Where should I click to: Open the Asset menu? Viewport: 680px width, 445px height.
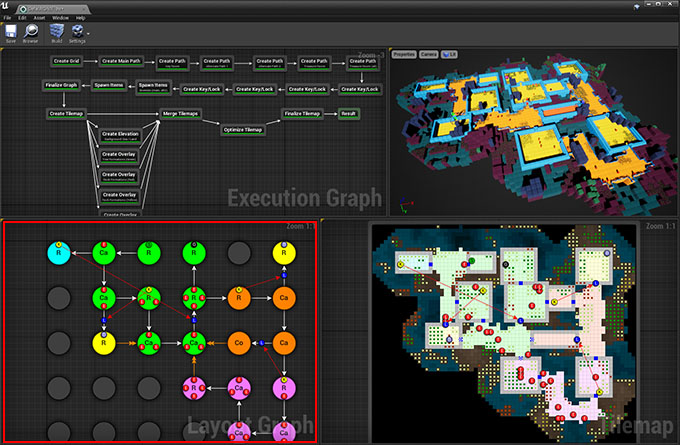pyautogui.click(x=39, y=18)
